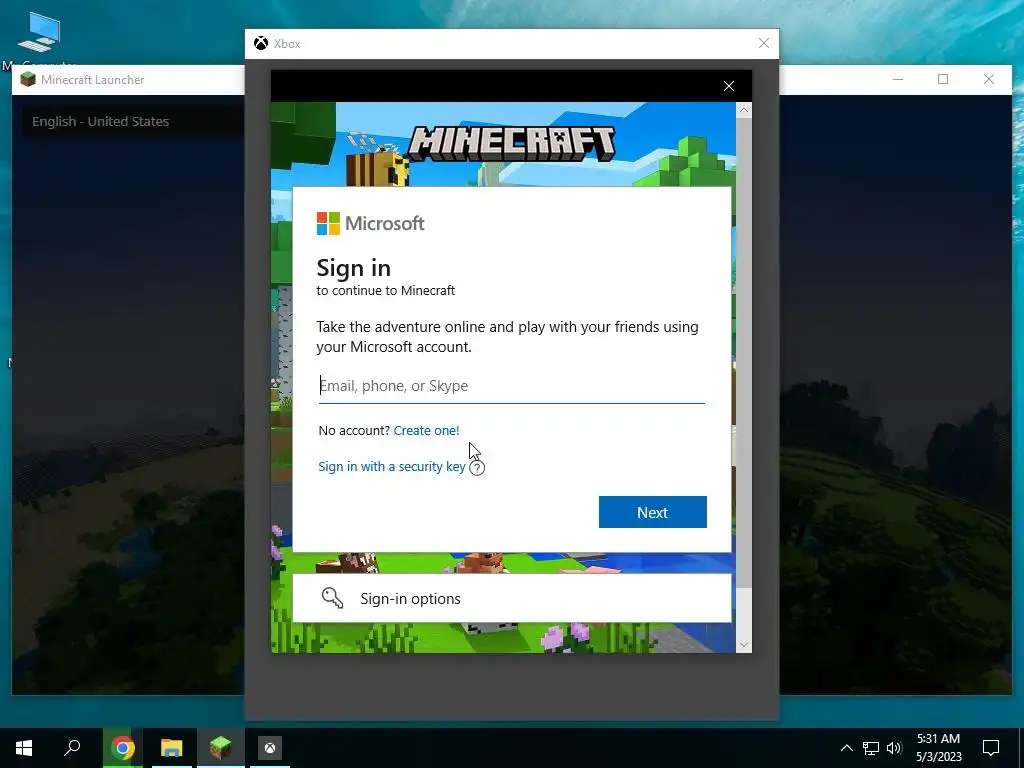Click the taskbar search icon
Image resolution: width=1024 pixels, height=768 pixels.
72,748
